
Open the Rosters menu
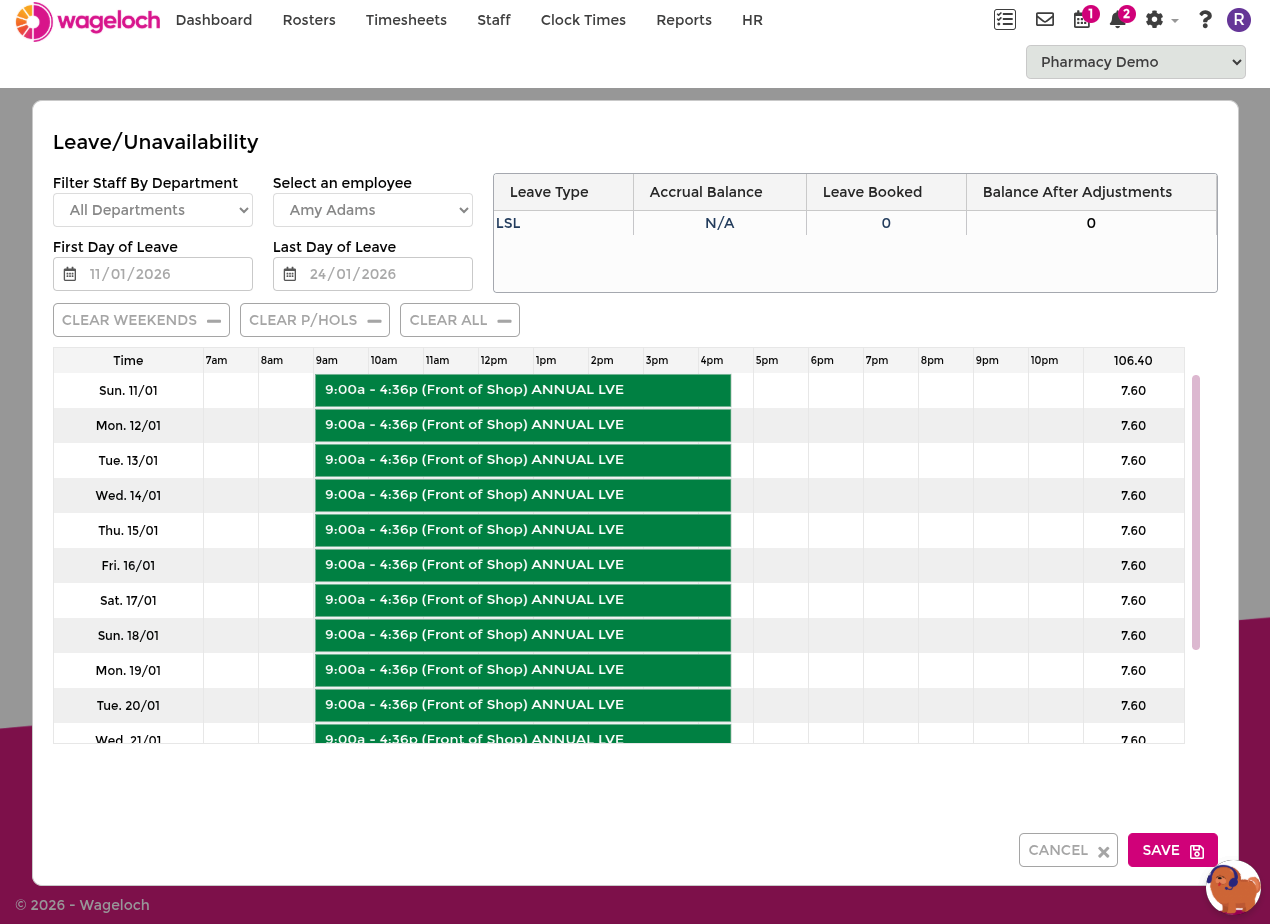click(309, 20)
